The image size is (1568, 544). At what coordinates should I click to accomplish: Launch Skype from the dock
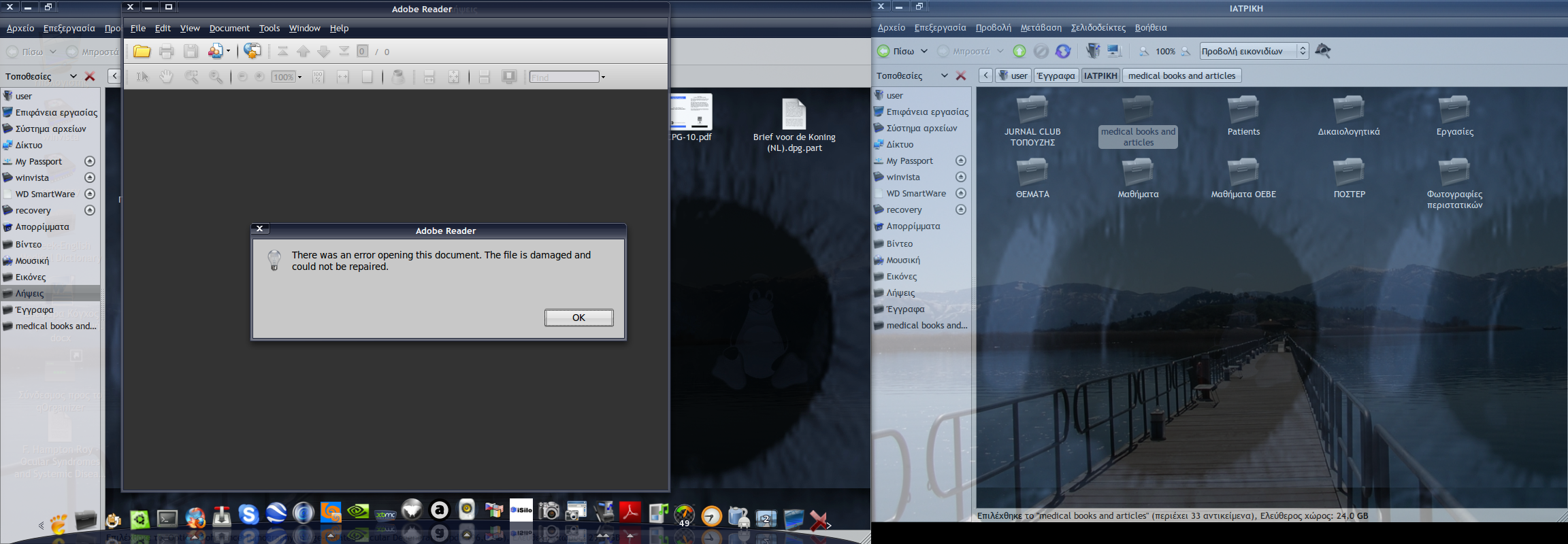[x=248, y=515]
